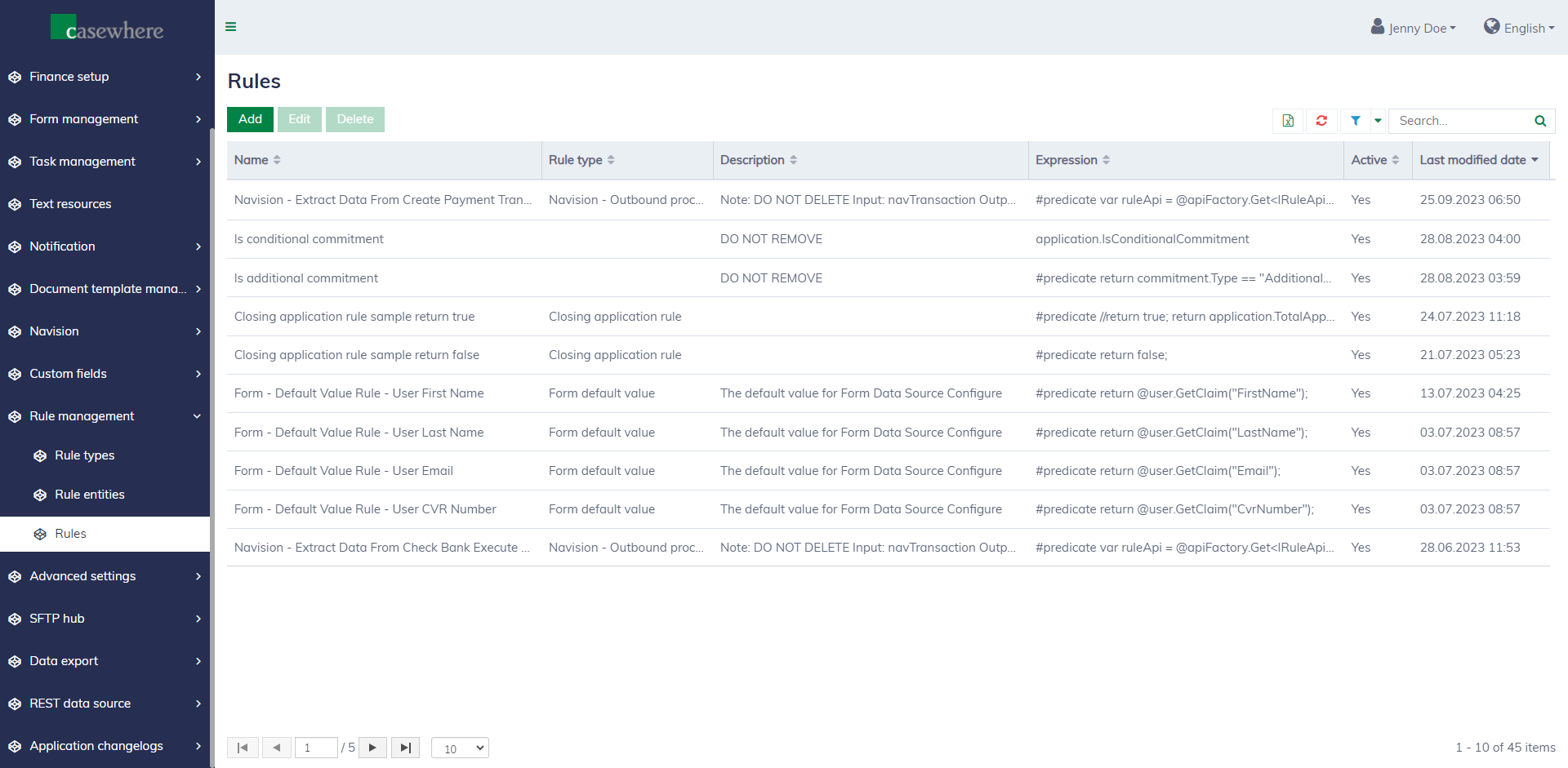Image resolution: width=1568 pixels, height=768 pixels.
Task: Click the casewhere logo
Action: click(x=107, y=29)
